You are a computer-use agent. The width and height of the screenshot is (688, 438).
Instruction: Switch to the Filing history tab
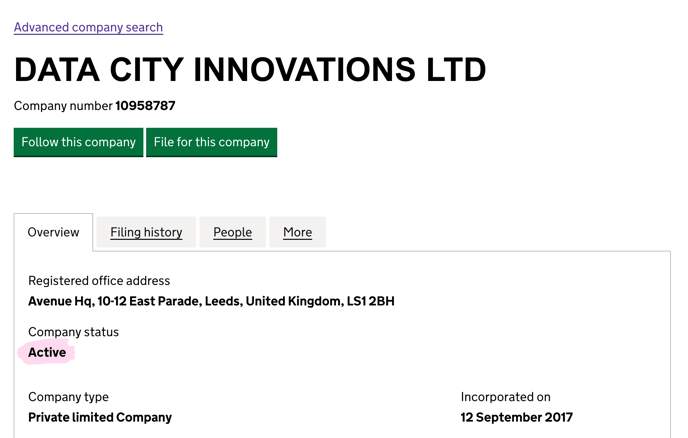[146, 232]
